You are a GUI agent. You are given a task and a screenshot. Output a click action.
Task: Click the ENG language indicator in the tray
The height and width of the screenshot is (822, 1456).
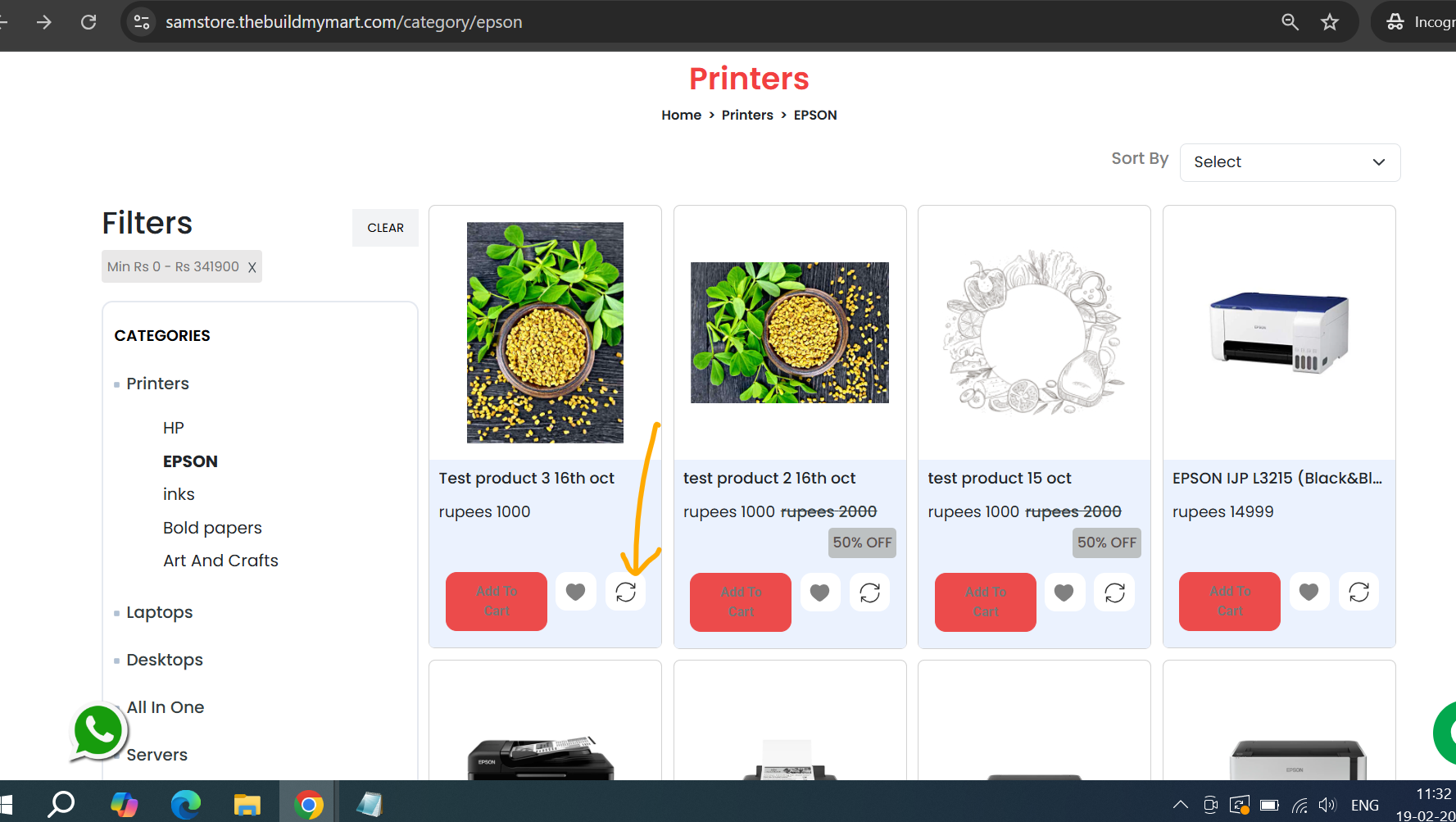pyautogui.click(x=1365, y=805)
